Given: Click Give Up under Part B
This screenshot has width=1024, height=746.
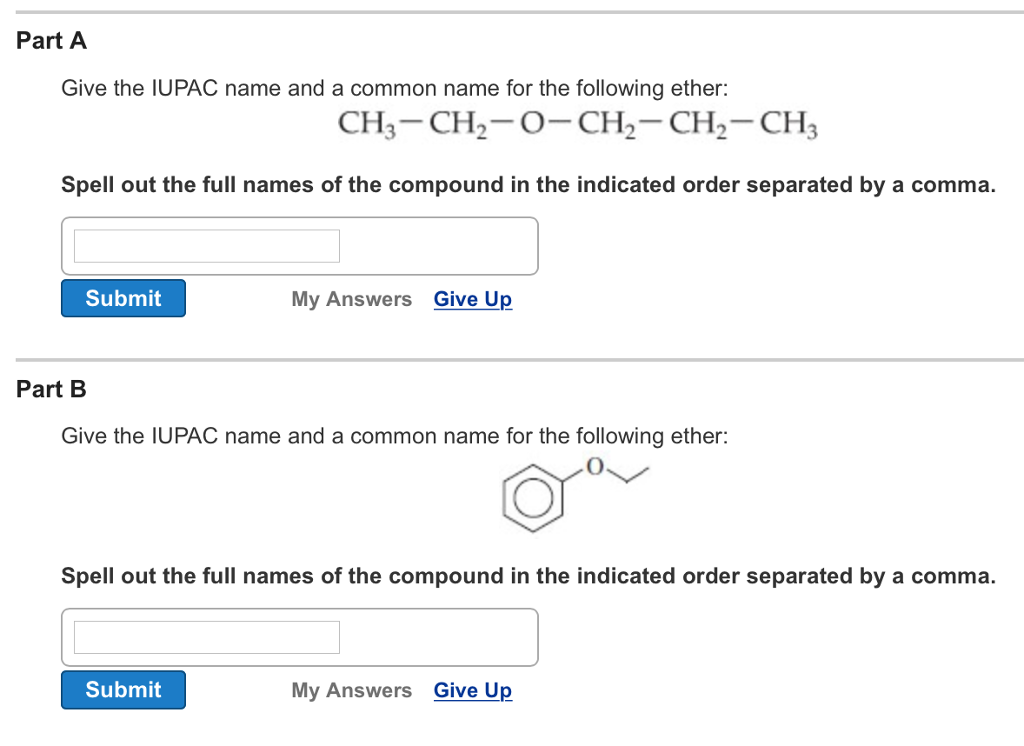Looking at the screenshot, I should (x=472, y=690).
